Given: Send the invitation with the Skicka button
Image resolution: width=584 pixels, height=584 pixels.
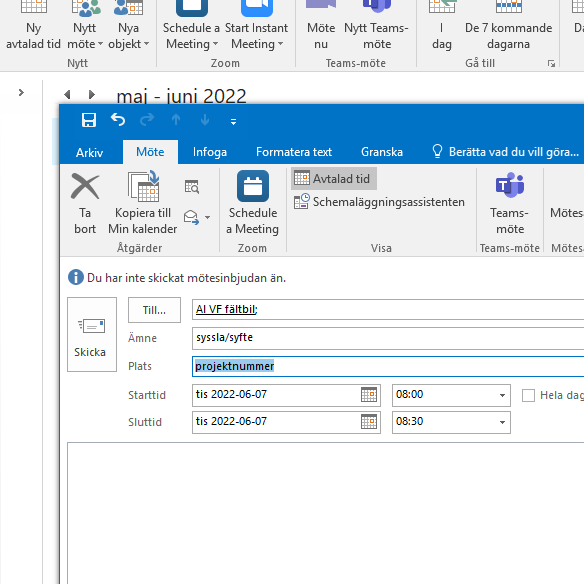Looking at the screenshot, I should 92,334.
